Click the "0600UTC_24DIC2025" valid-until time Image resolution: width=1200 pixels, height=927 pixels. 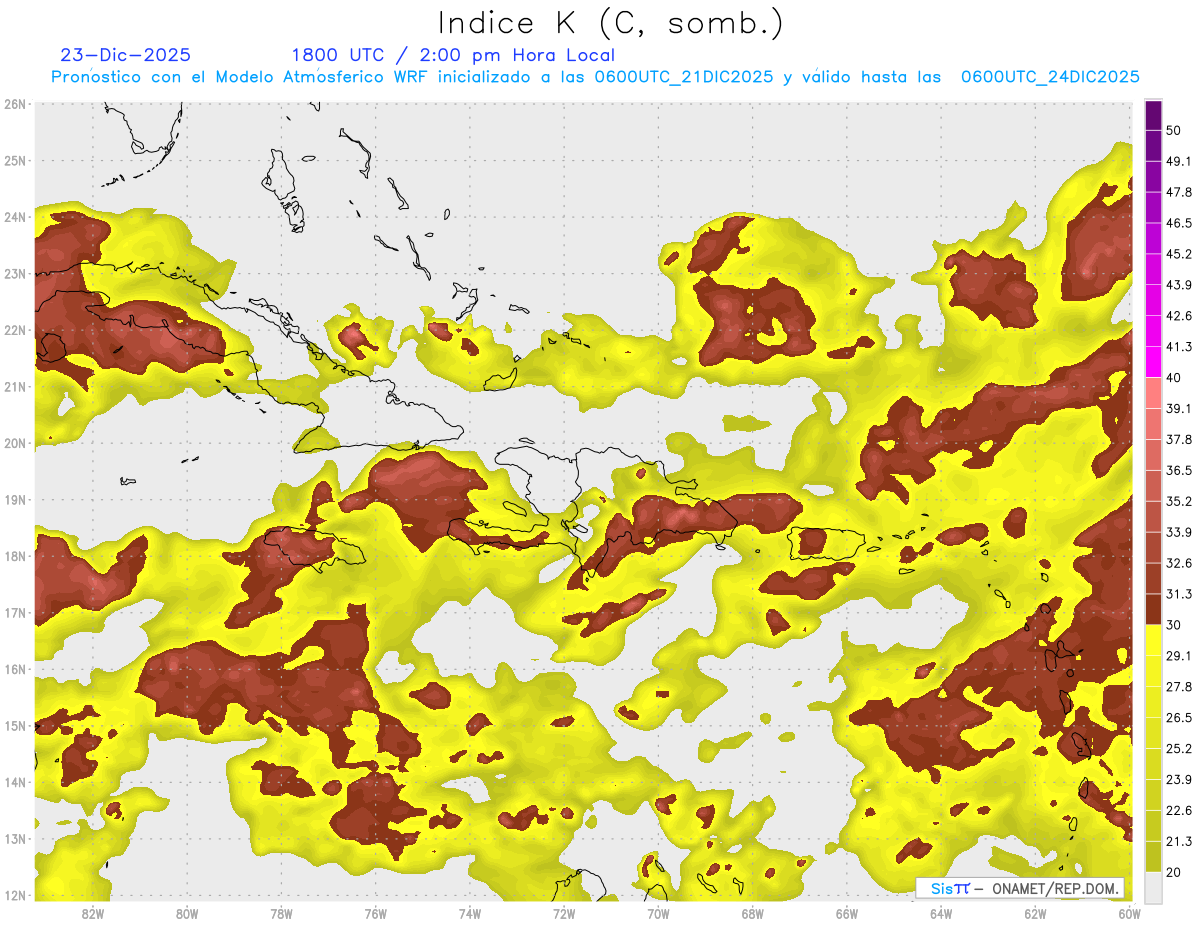(1050, 77)
